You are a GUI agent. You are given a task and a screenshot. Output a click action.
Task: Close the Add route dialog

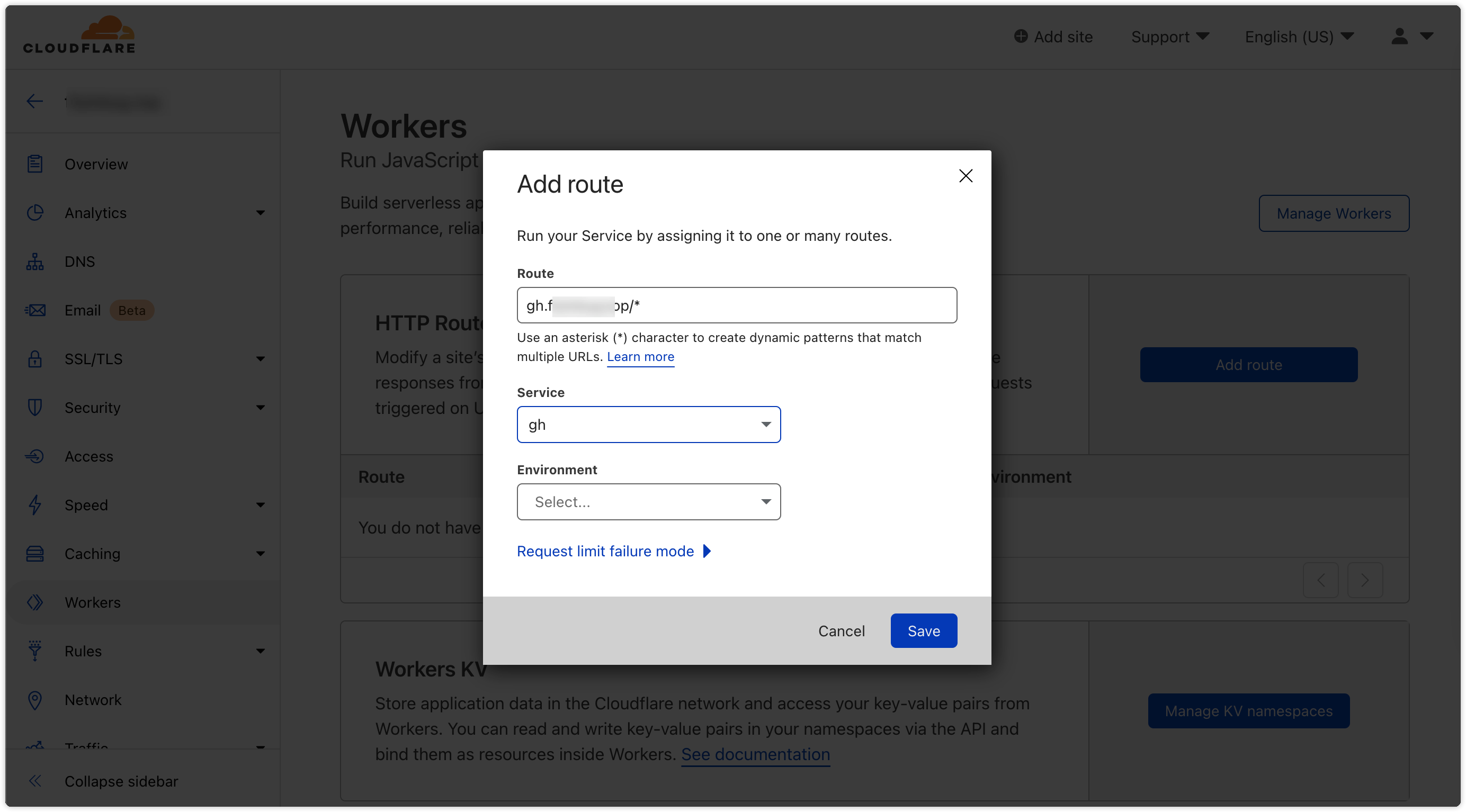point(965,176)
